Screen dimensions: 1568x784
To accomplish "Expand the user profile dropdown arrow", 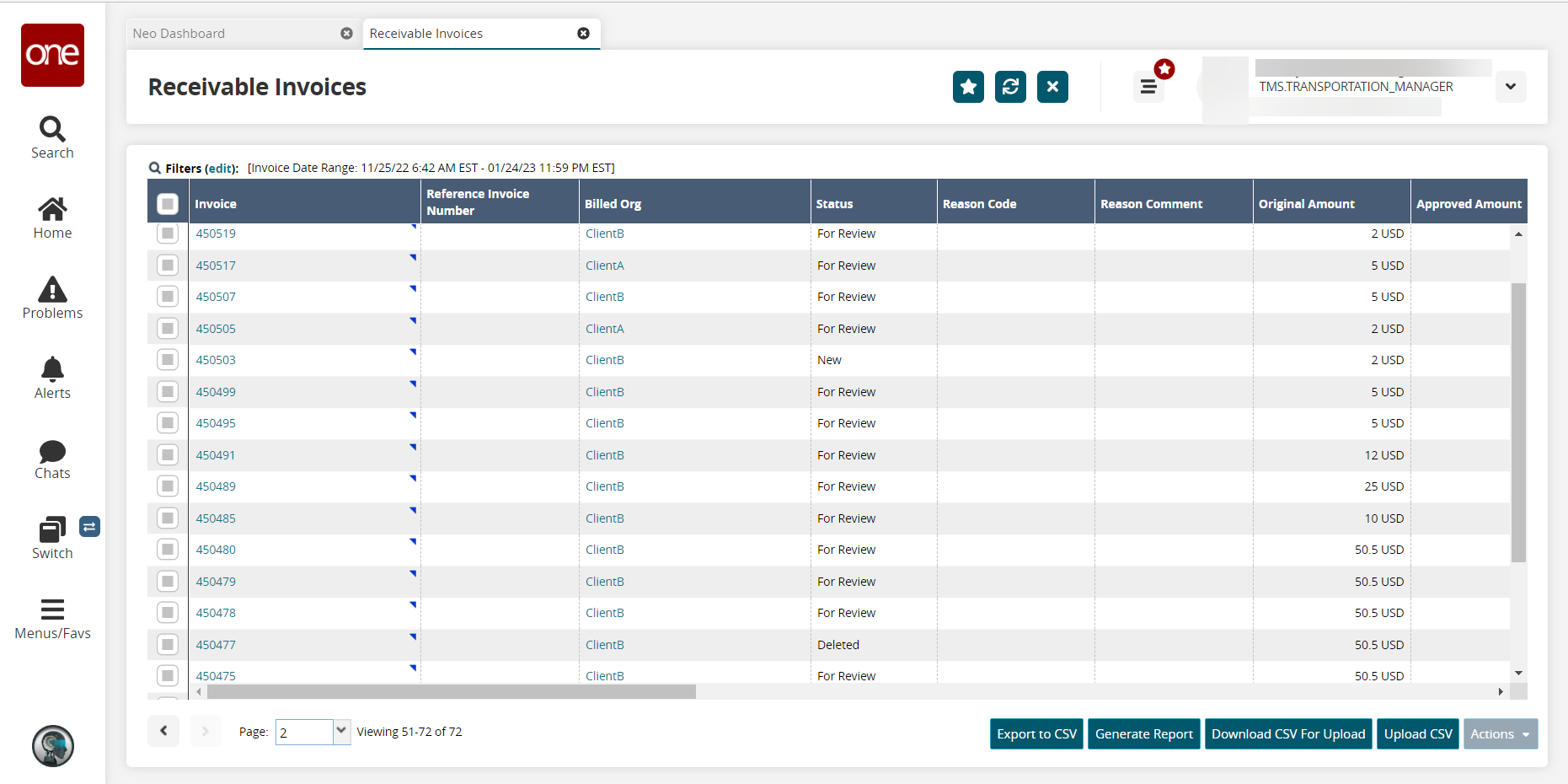I will click(1510, 87).
